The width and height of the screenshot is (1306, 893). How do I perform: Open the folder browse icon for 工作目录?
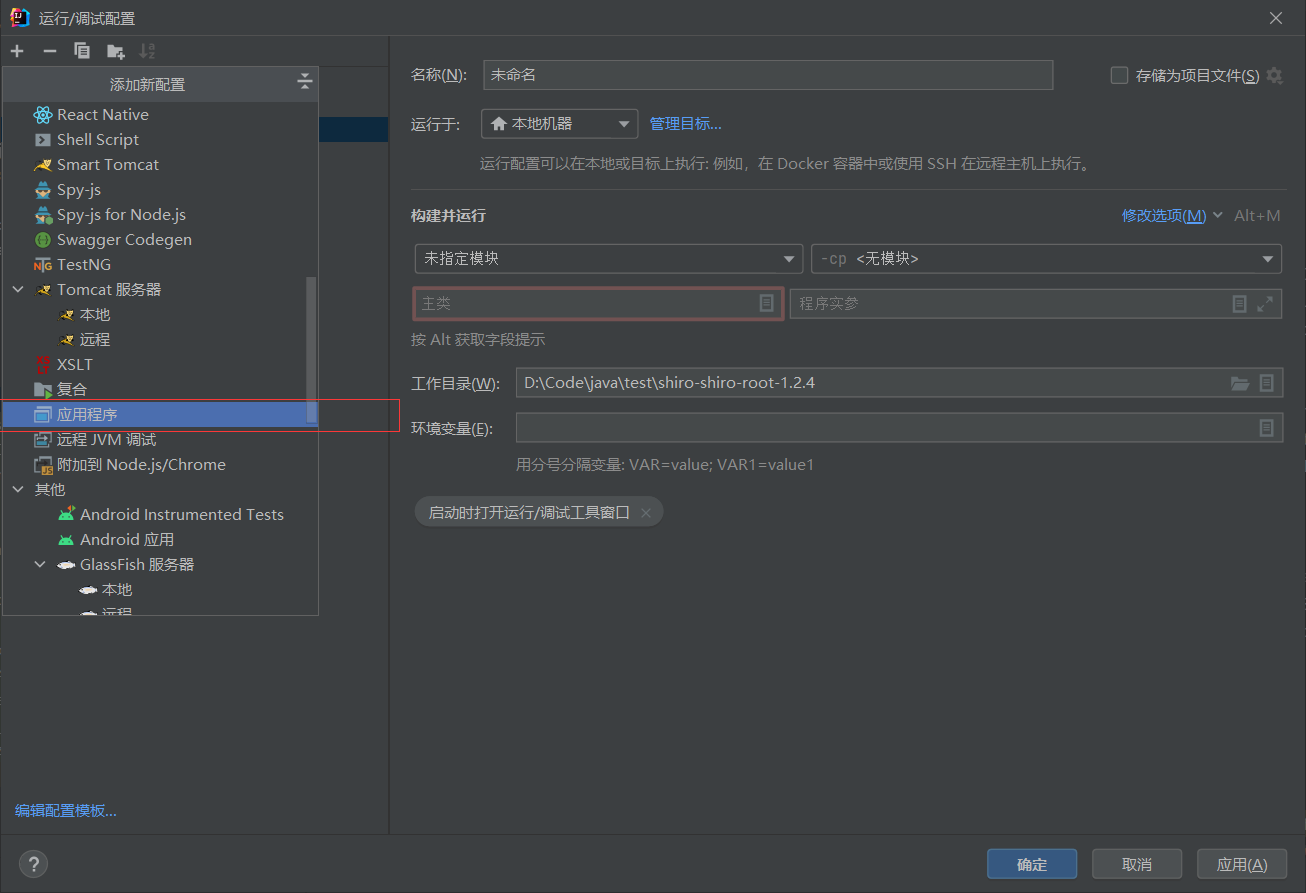click(x=1240, y=383)
